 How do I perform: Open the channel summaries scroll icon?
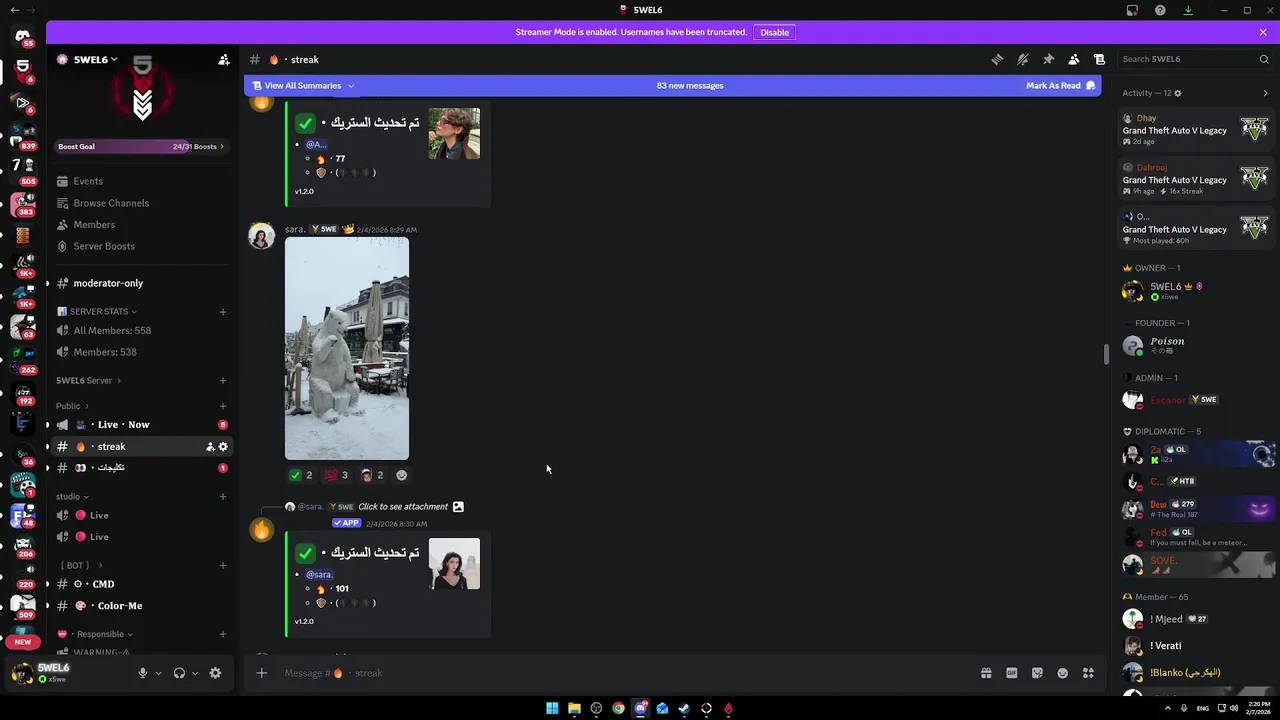[x=1099, y=59]
